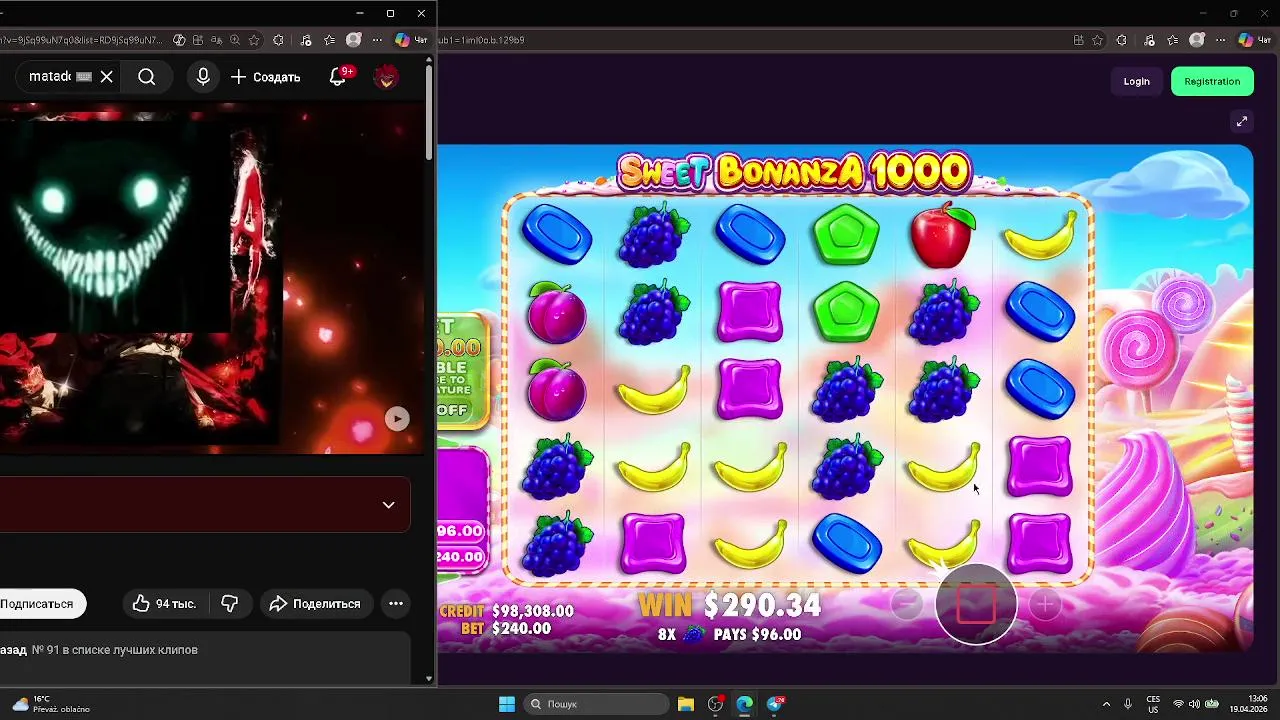Open right window favorites list icon
This screenshot has height=720, width=1280.
point(1172,40)
